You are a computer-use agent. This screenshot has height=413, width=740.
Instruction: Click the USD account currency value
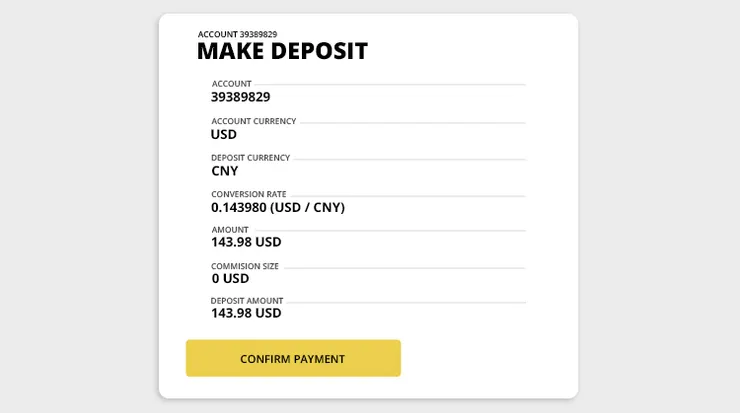[224, 134]
